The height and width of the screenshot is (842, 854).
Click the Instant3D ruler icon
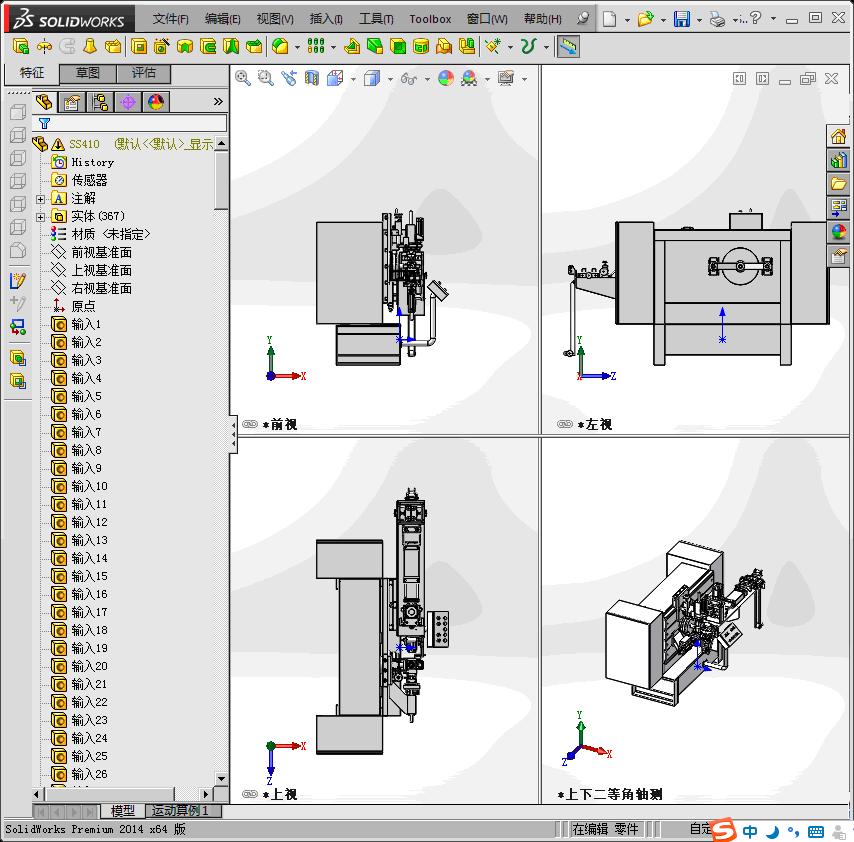568,47
